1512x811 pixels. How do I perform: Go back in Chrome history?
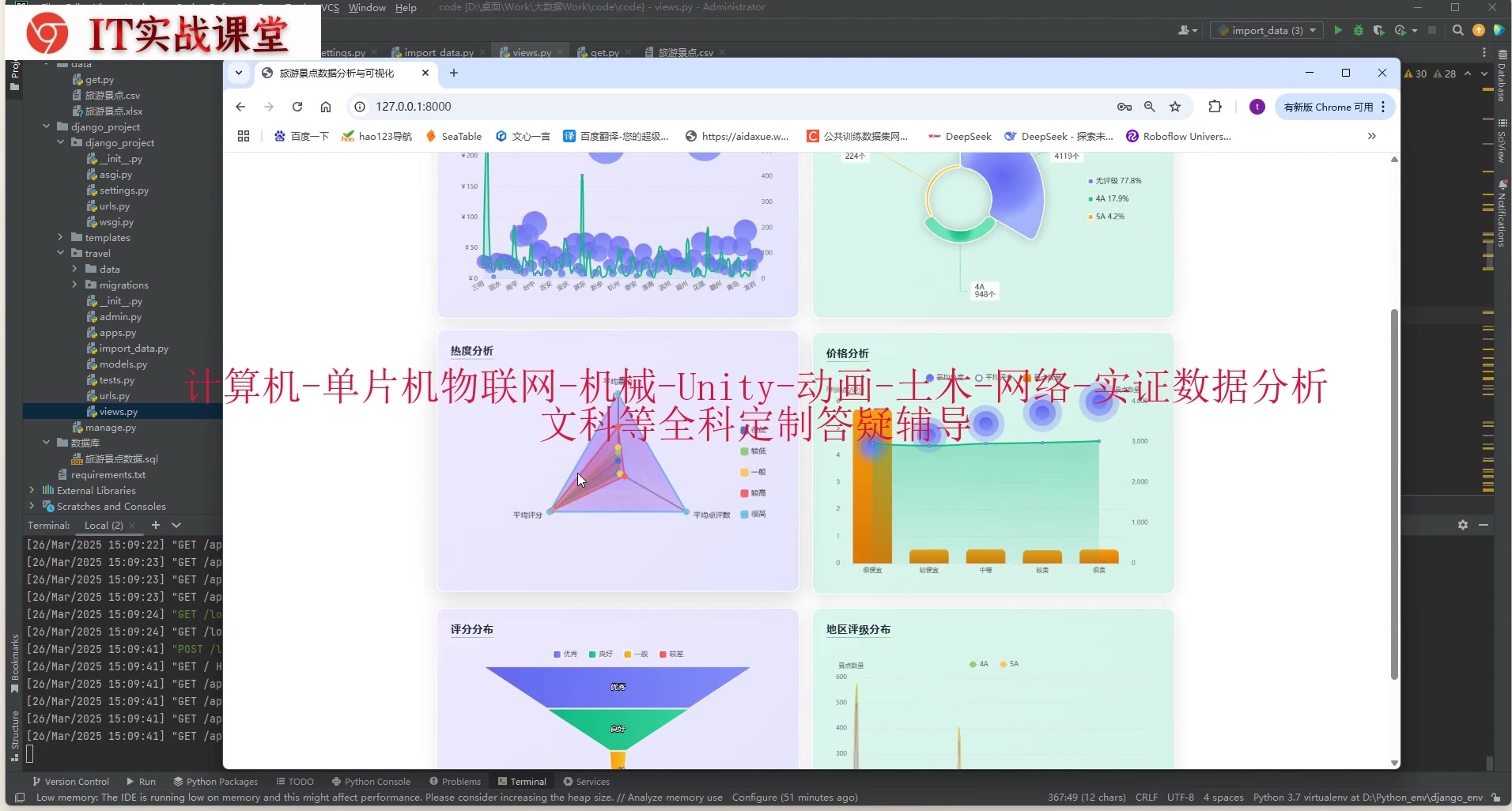tap(240, 107)
